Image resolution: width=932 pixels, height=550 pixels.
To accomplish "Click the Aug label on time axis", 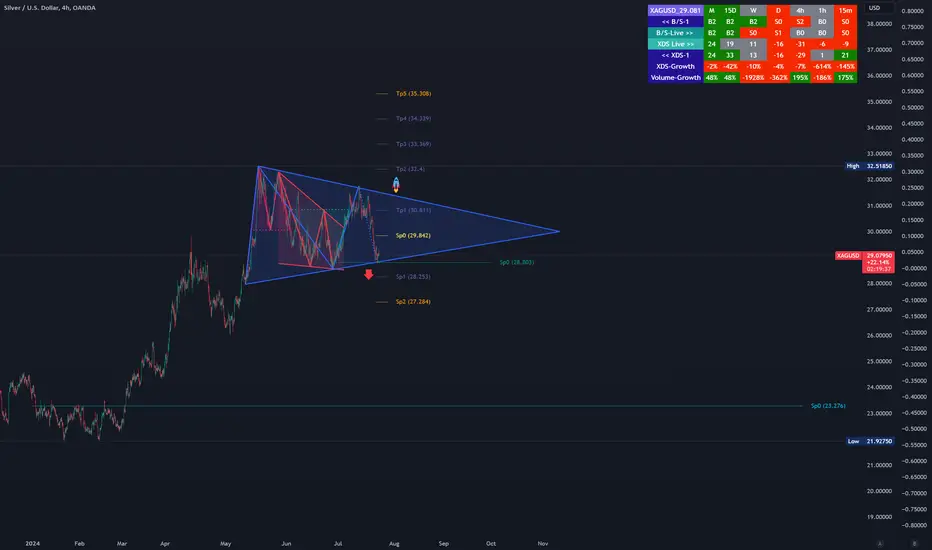I will coord(394,543).
